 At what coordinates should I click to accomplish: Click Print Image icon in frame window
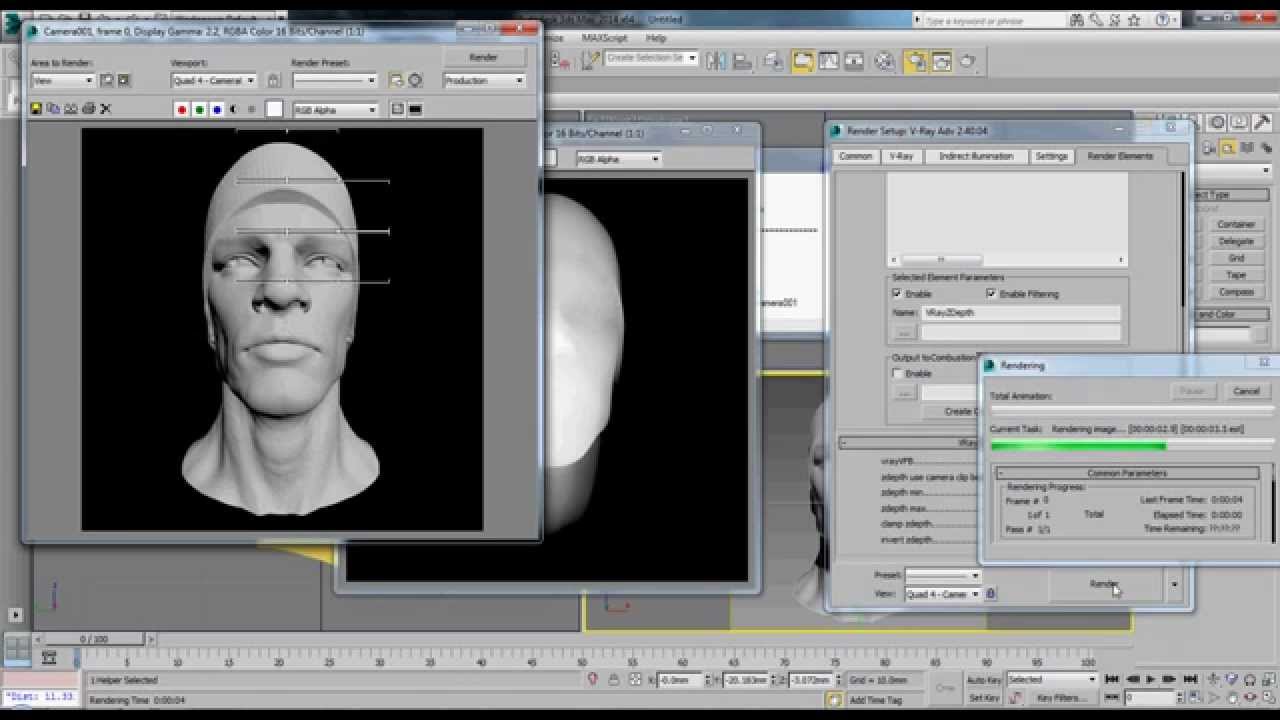tap(88, 109)
